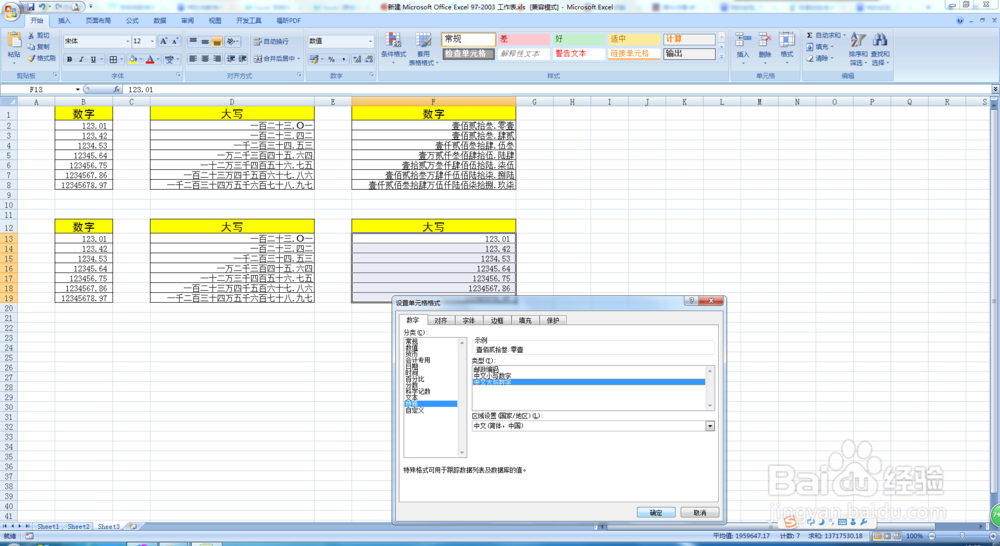Center text horizontally
The image size is (1000, 546).
coord(205,59)
